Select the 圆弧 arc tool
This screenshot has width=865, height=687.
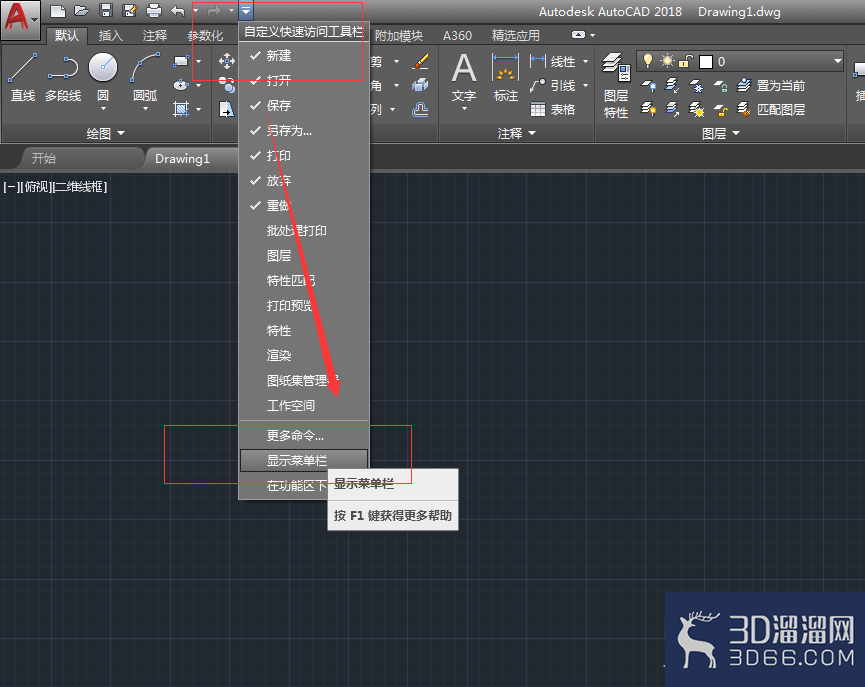coord(146,78)
